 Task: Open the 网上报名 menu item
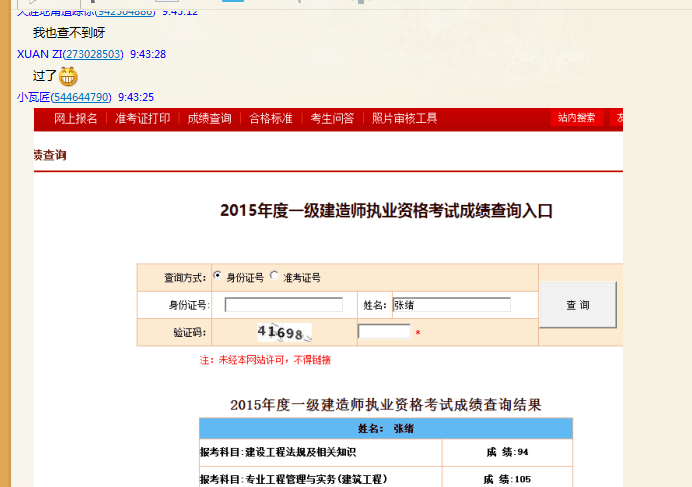(76, 118)
